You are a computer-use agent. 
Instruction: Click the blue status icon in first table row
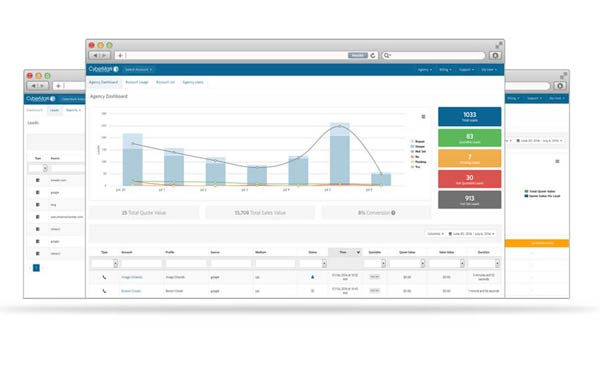(313, 277)
